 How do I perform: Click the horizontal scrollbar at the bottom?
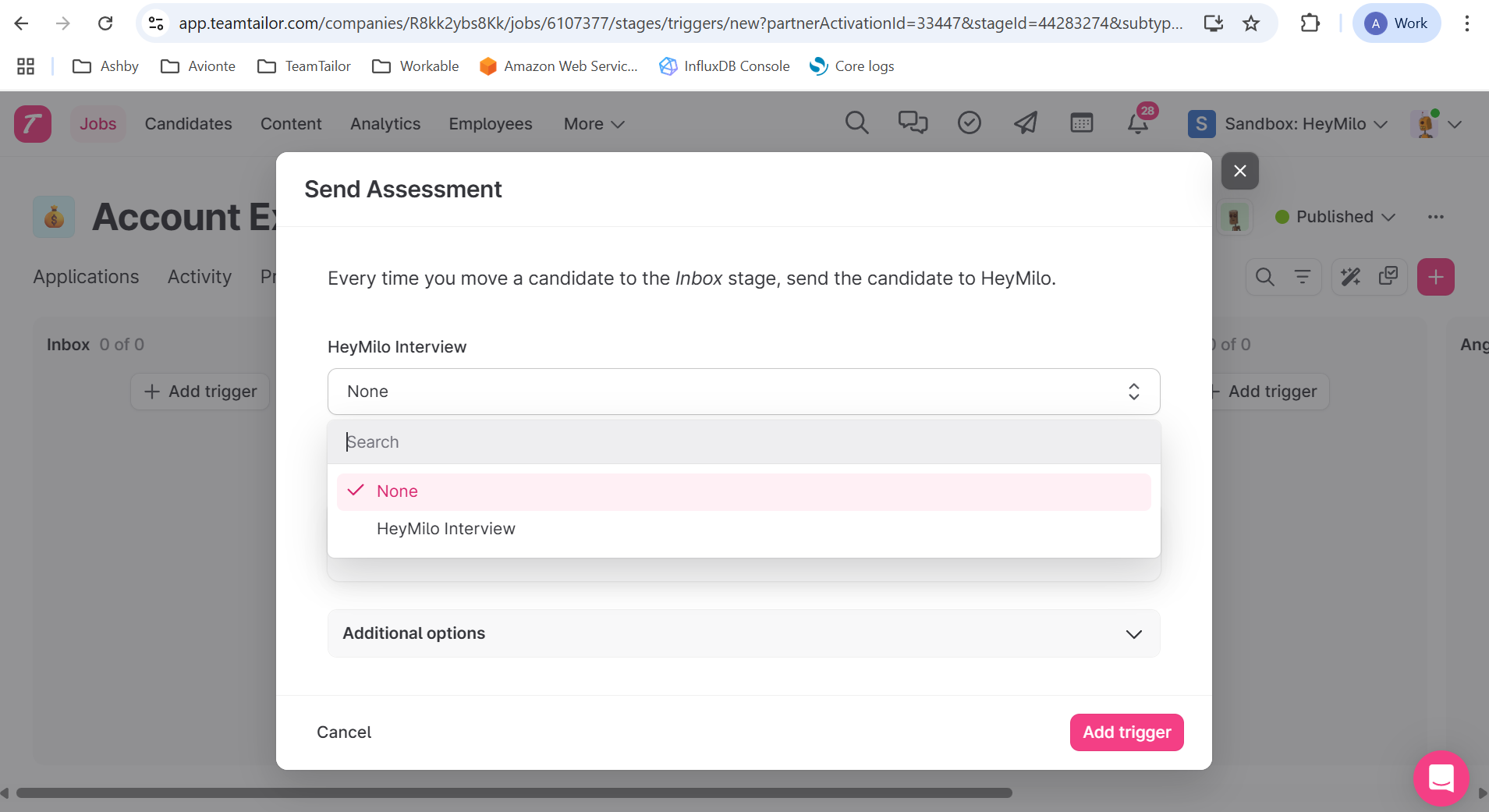point(515,793)
